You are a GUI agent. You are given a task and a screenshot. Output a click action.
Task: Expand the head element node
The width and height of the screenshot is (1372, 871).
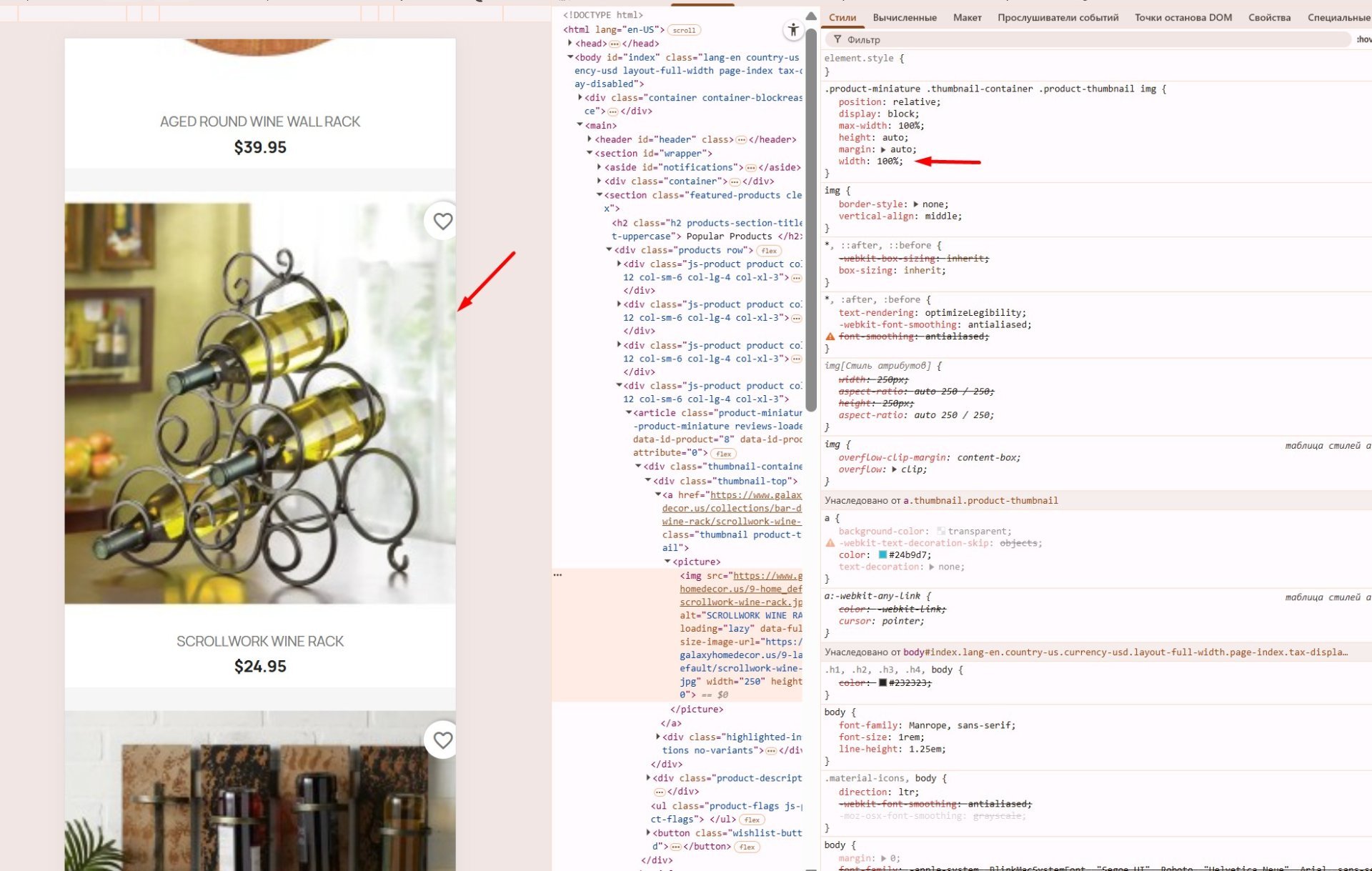click(570, 44)
